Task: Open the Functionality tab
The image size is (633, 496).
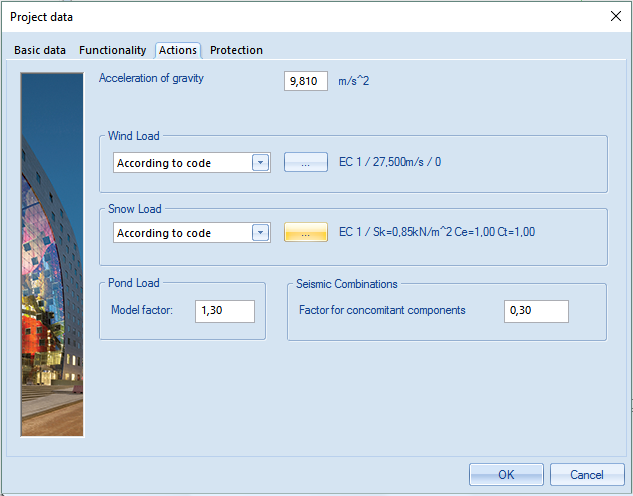Action: 112,50
